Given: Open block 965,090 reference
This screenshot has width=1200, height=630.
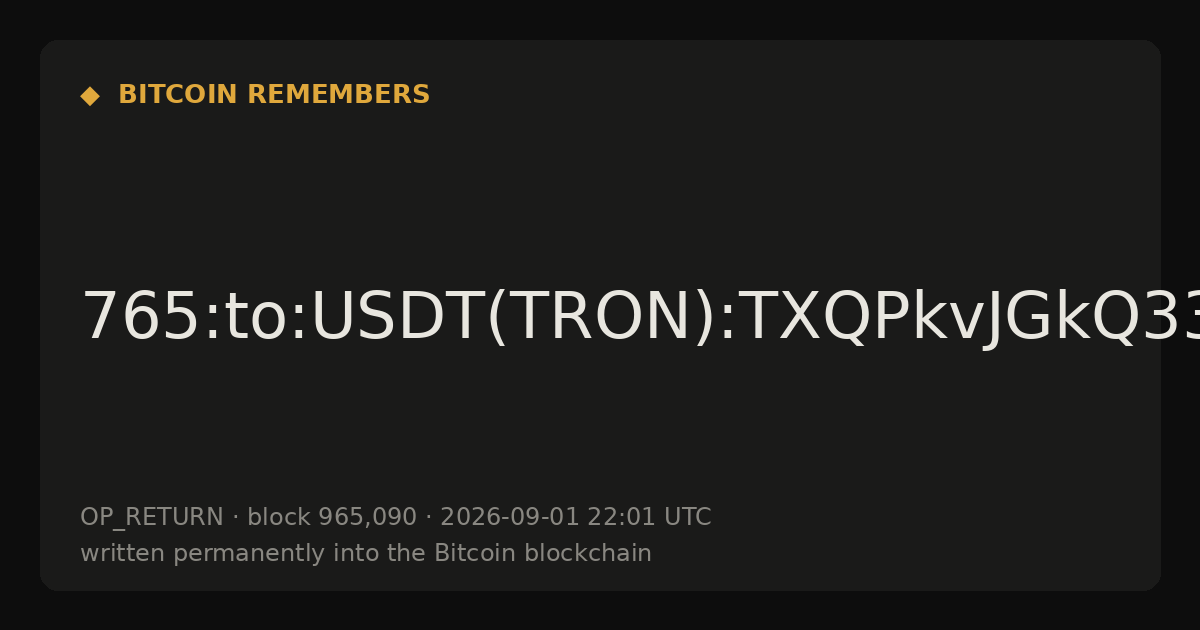Looking at the screenshot, I should tap(332, 518).
